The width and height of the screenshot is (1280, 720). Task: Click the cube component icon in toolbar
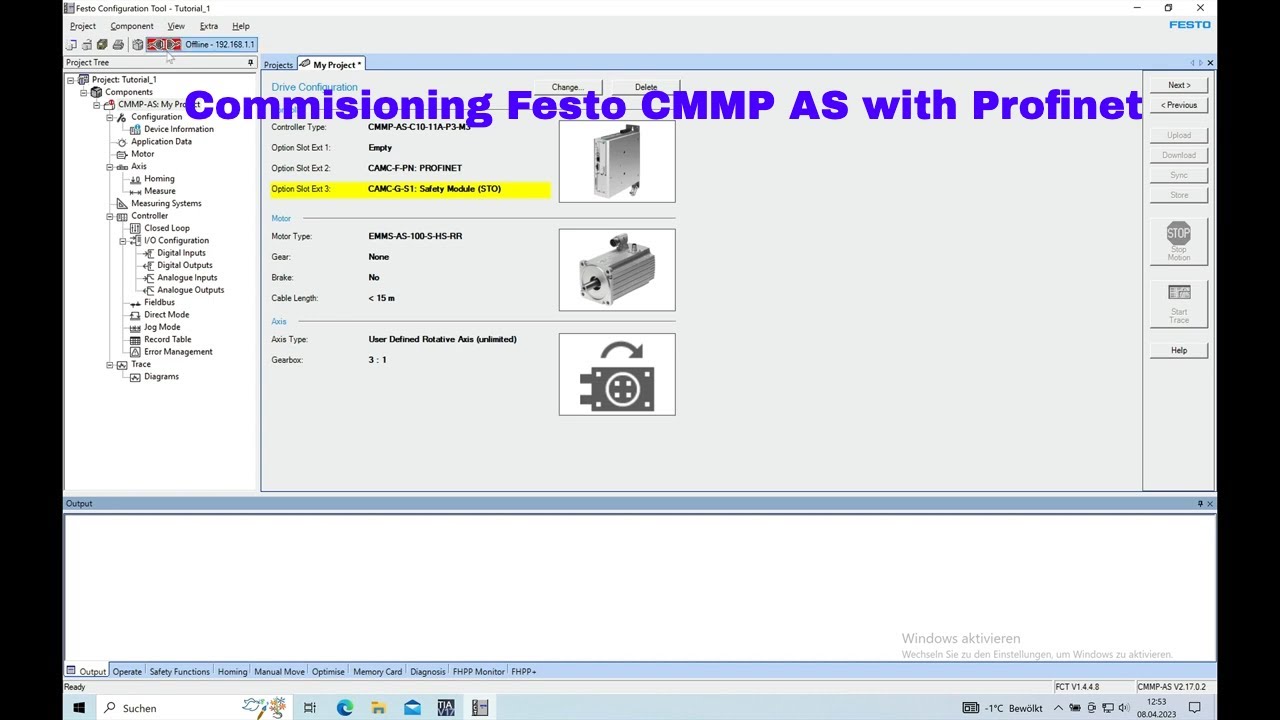(x=138, y=45)
